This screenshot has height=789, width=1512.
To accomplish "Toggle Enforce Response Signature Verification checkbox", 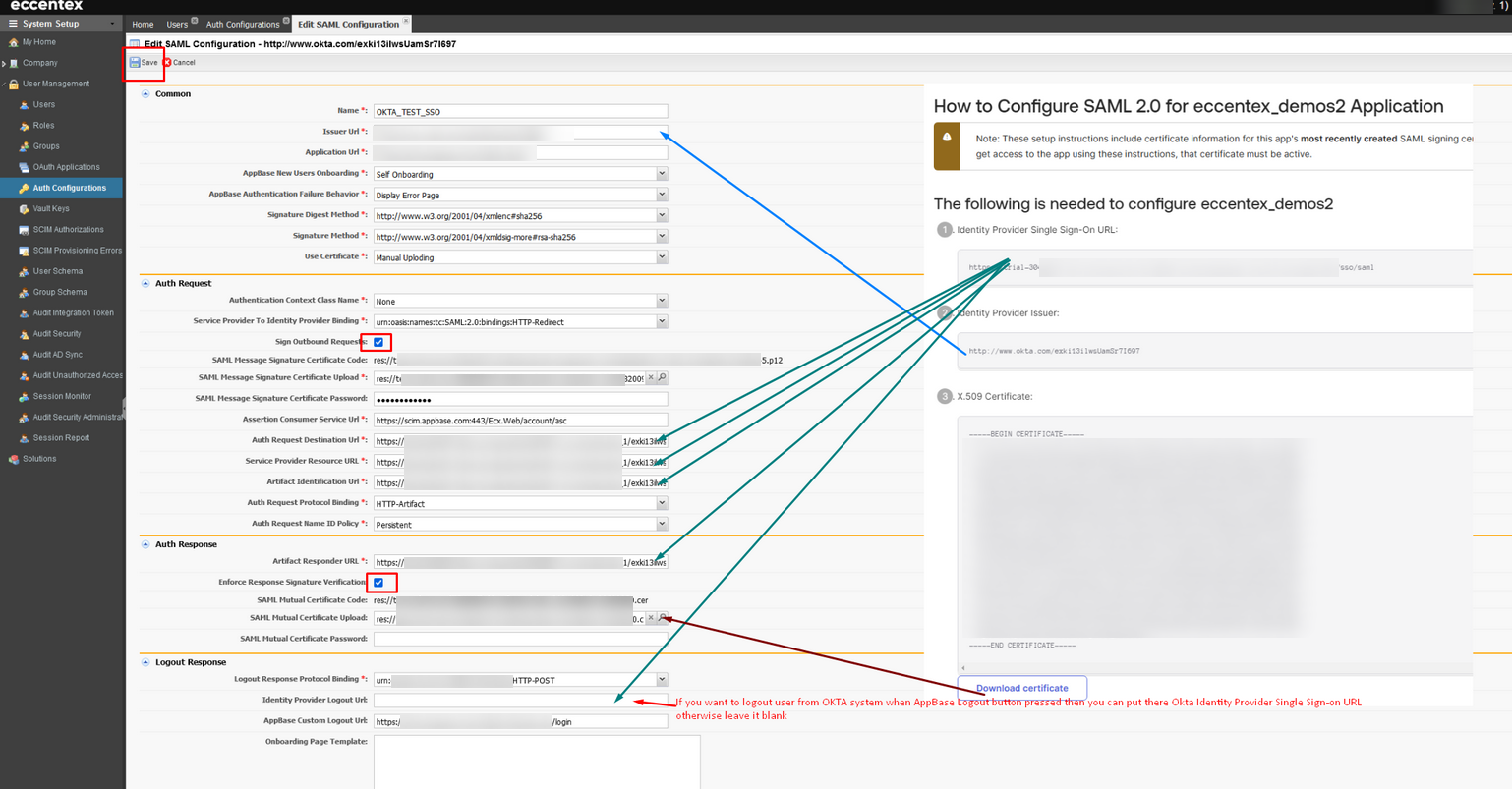I will point(378,583).
